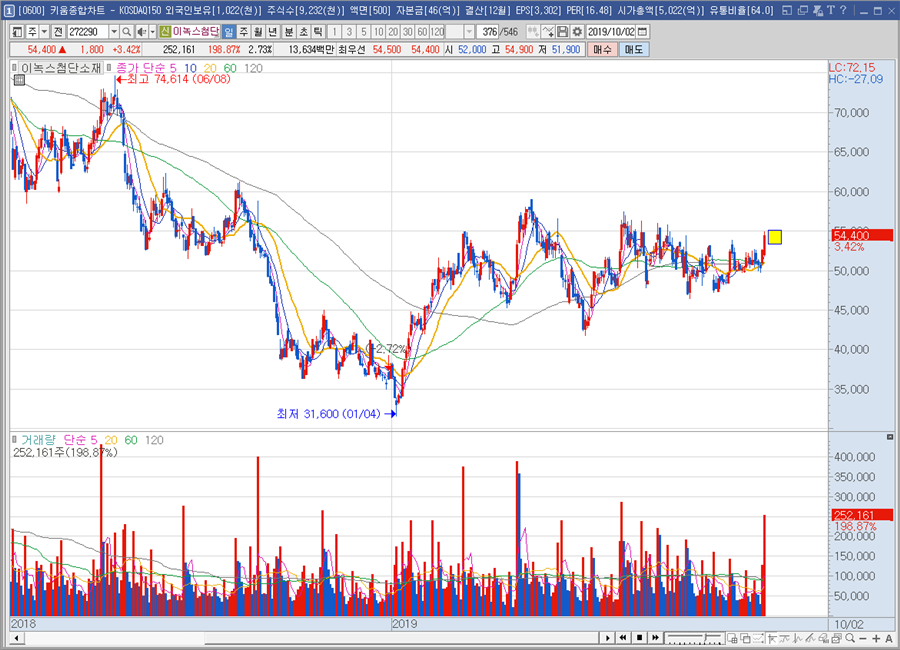
Task: Click the numbered 1 screen icon in title bar
Action: click(x=9, y=10)
